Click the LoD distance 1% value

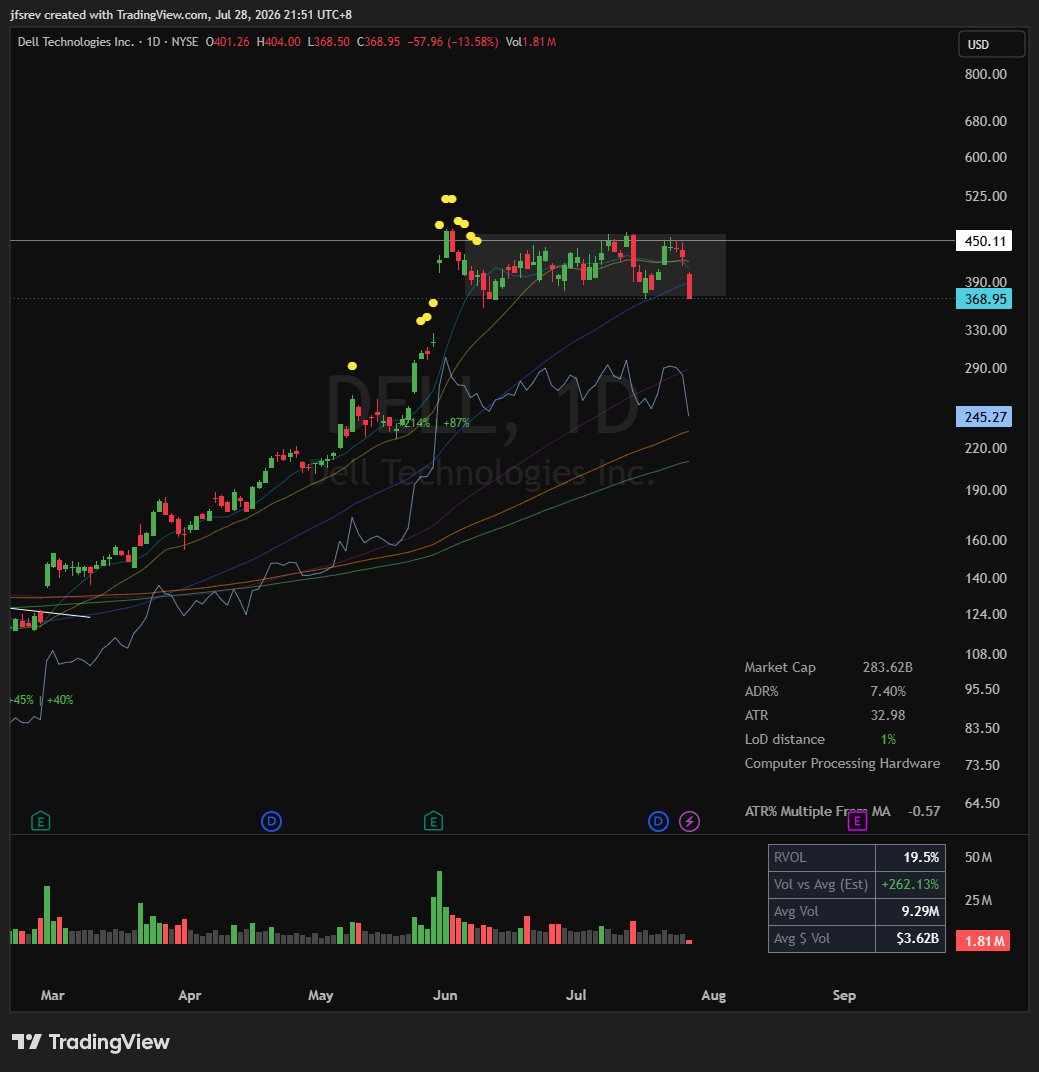click(x=888, y=739)
